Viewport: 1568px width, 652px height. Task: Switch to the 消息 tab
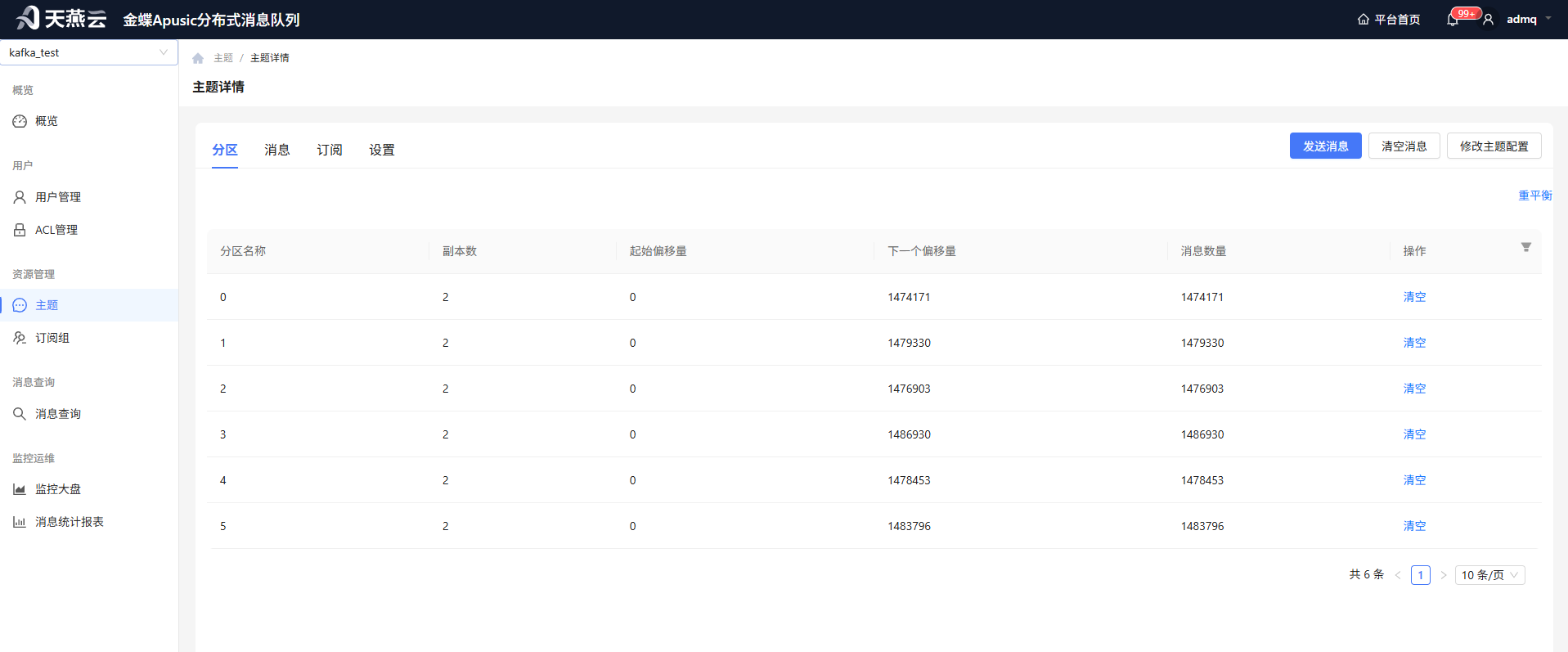[x=277, y=150]
